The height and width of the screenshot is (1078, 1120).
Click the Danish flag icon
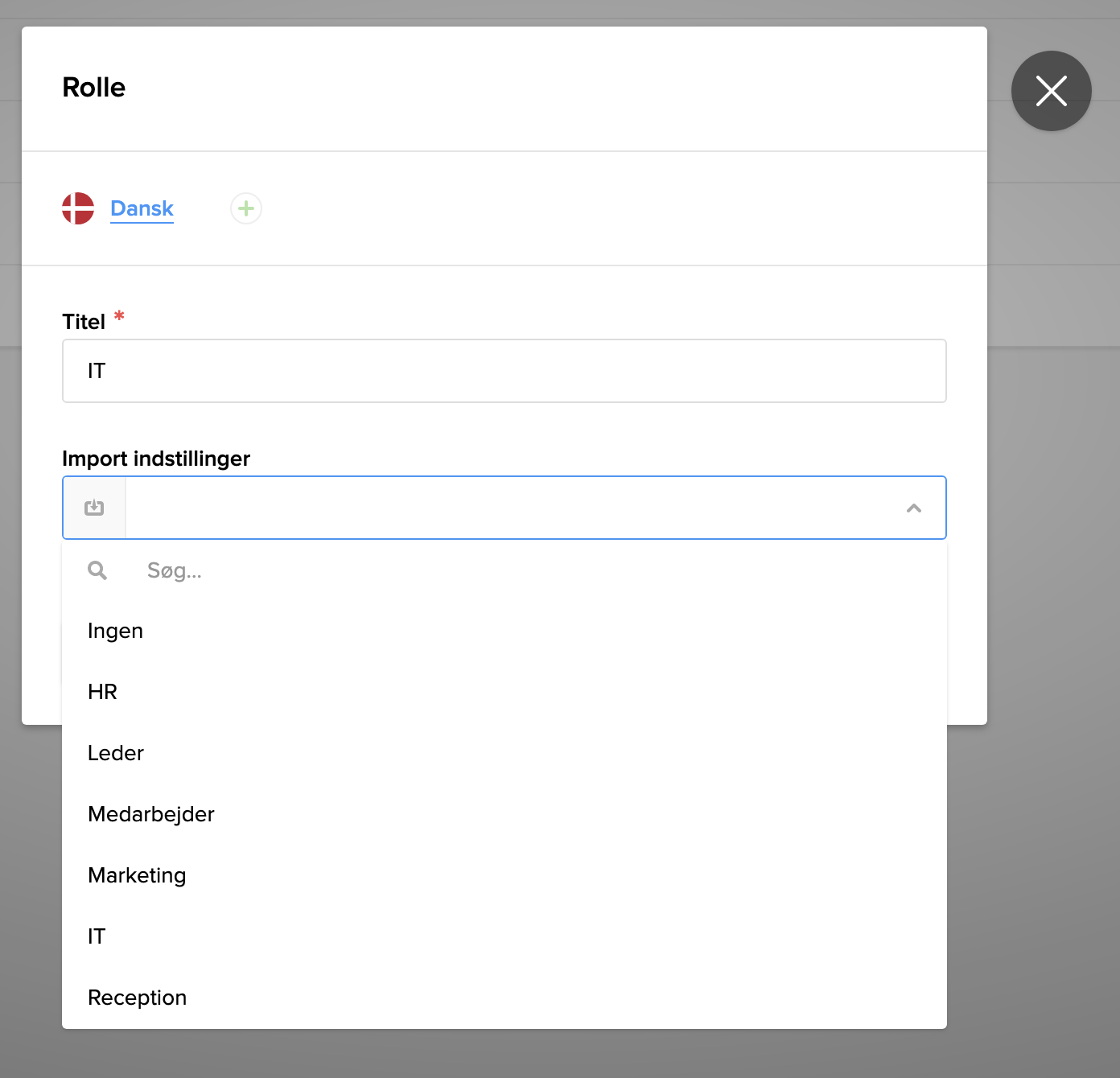click(x=78, y=208)
